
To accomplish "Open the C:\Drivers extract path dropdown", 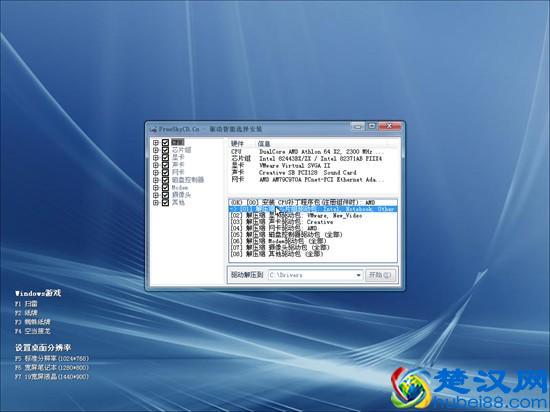I will pyautogui.click(x=358, y=275).
